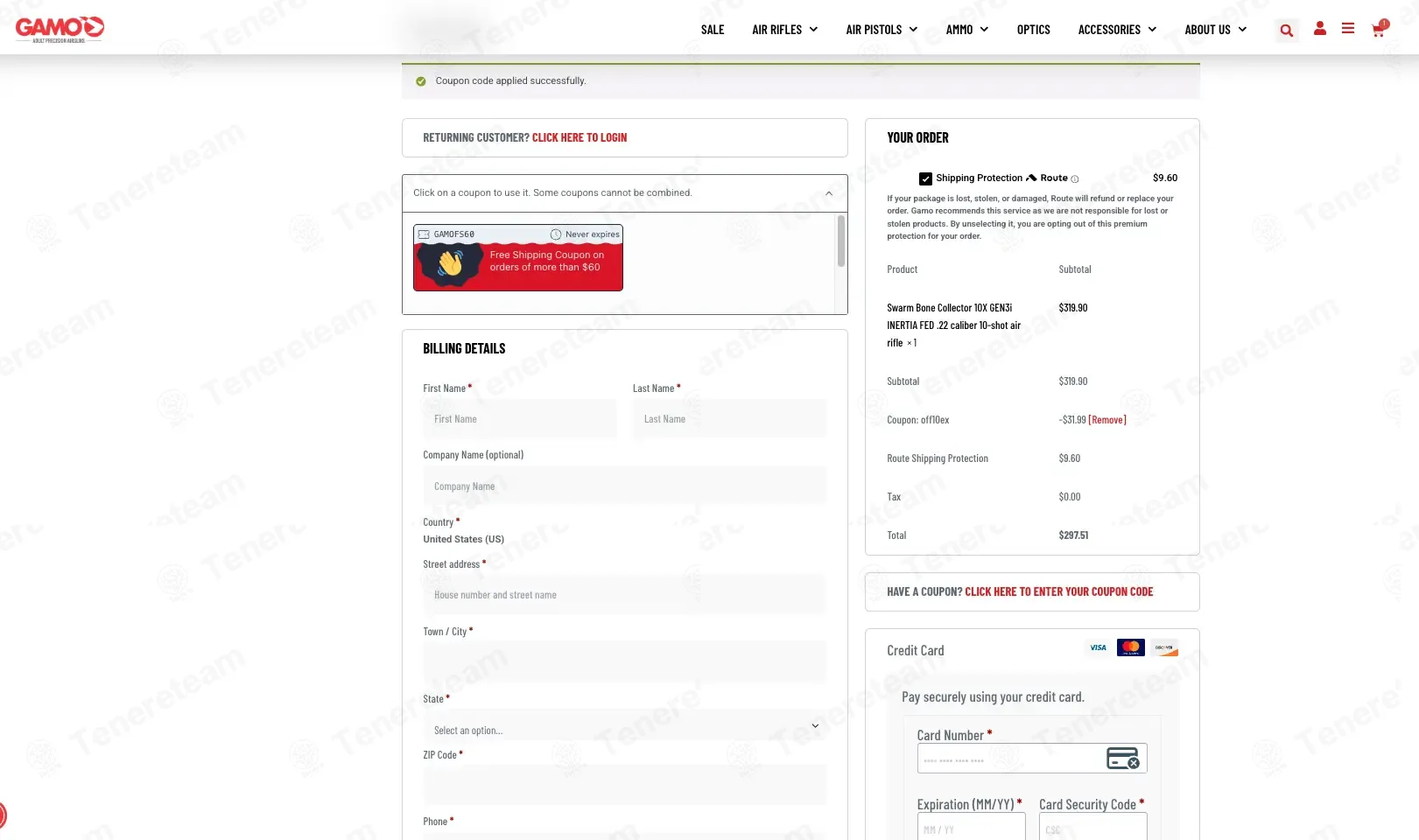This screenshot has width=1419, height=840.
Task: Collapse the coupon list panel chevron
Action: pyautogui.click(x=829, y=193)
